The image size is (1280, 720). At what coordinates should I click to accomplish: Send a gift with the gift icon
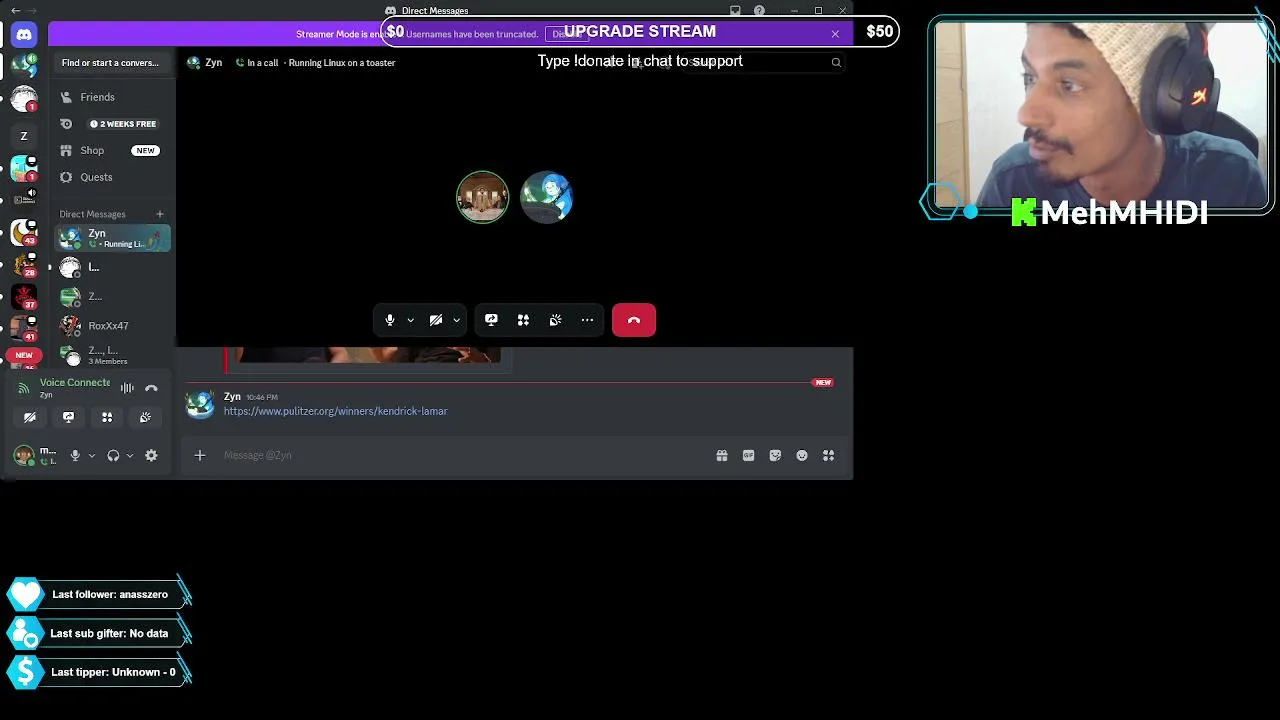[x=722, y=455]
